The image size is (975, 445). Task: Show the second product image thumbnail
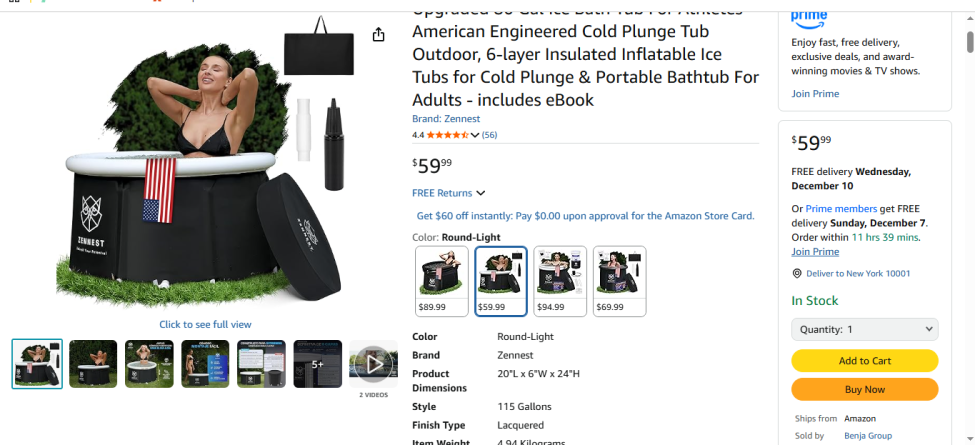[x=93, y=364]
